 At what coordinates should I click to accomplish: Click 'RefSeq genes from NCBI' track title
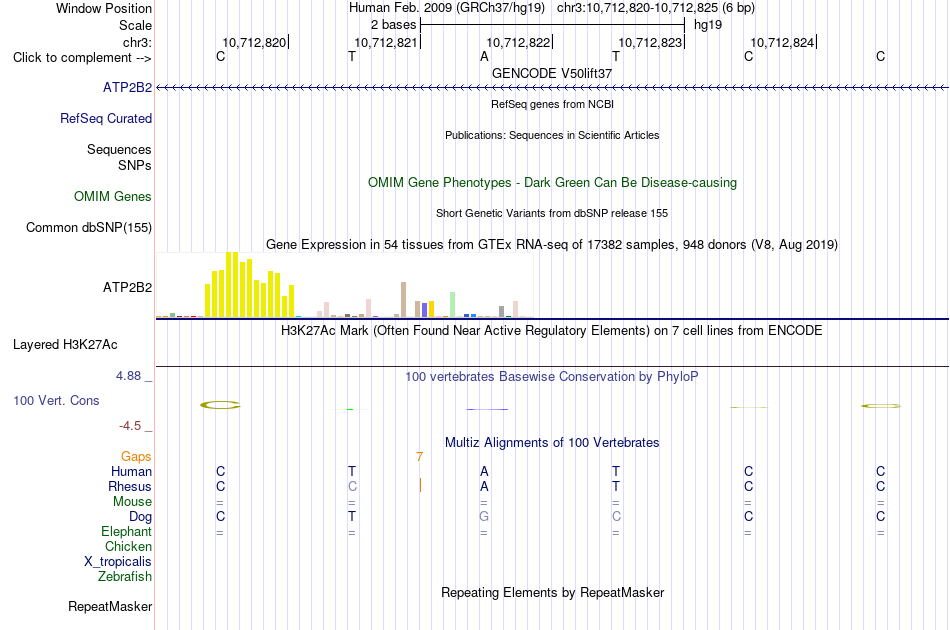[x=552, y=104]
